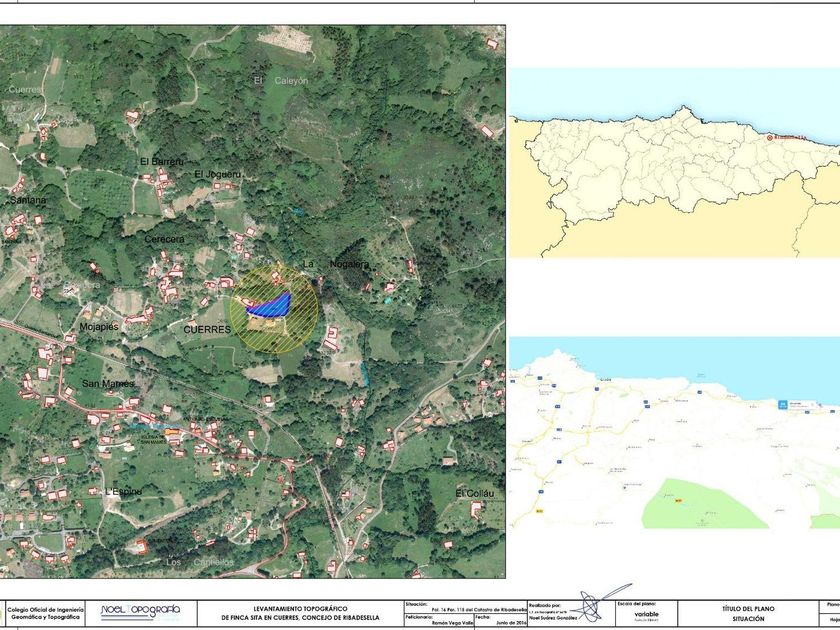Click the "Cerecera" place label

pos(164,239)
